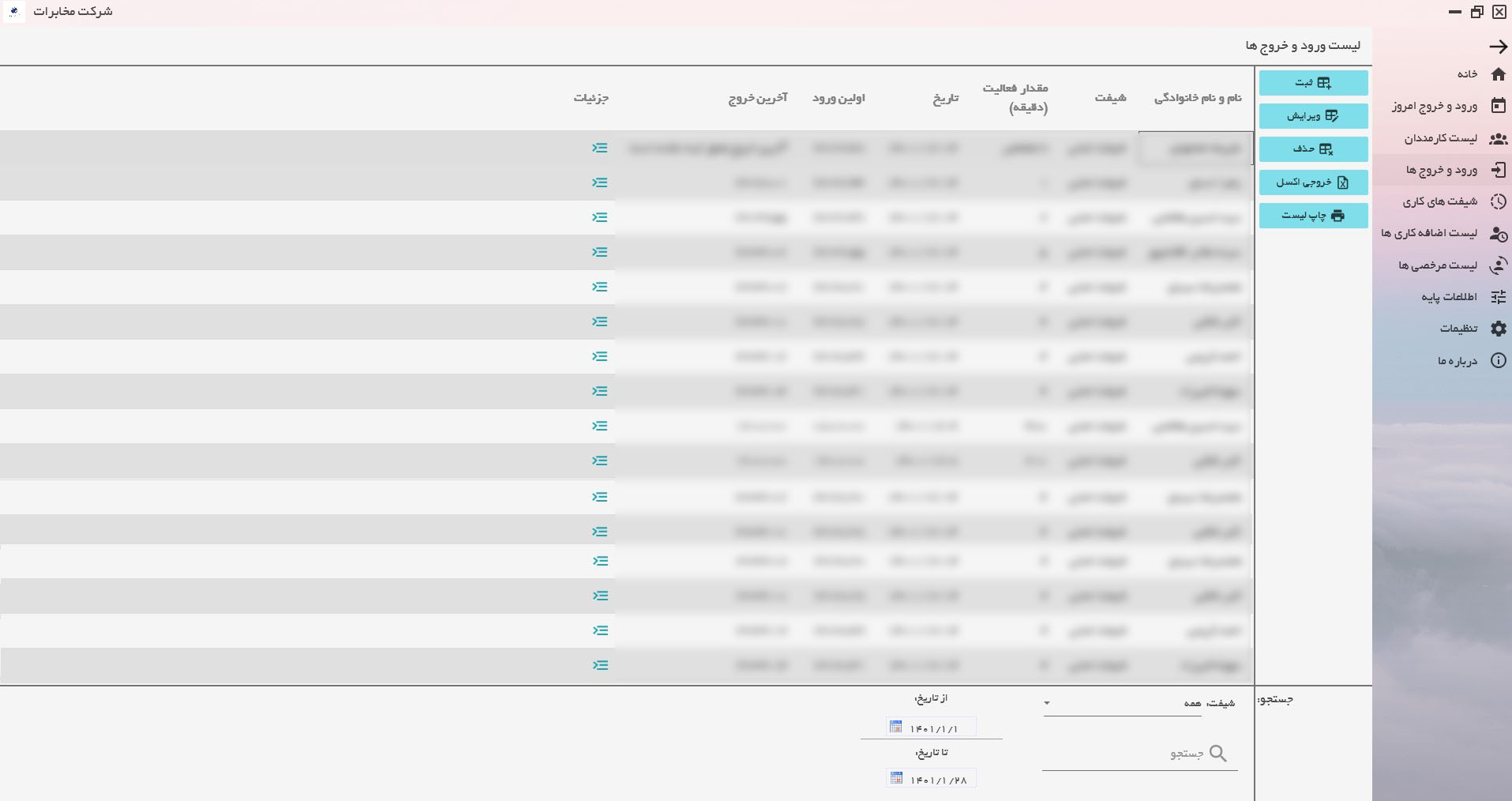Open details icon of first table row

click(600, 148)
